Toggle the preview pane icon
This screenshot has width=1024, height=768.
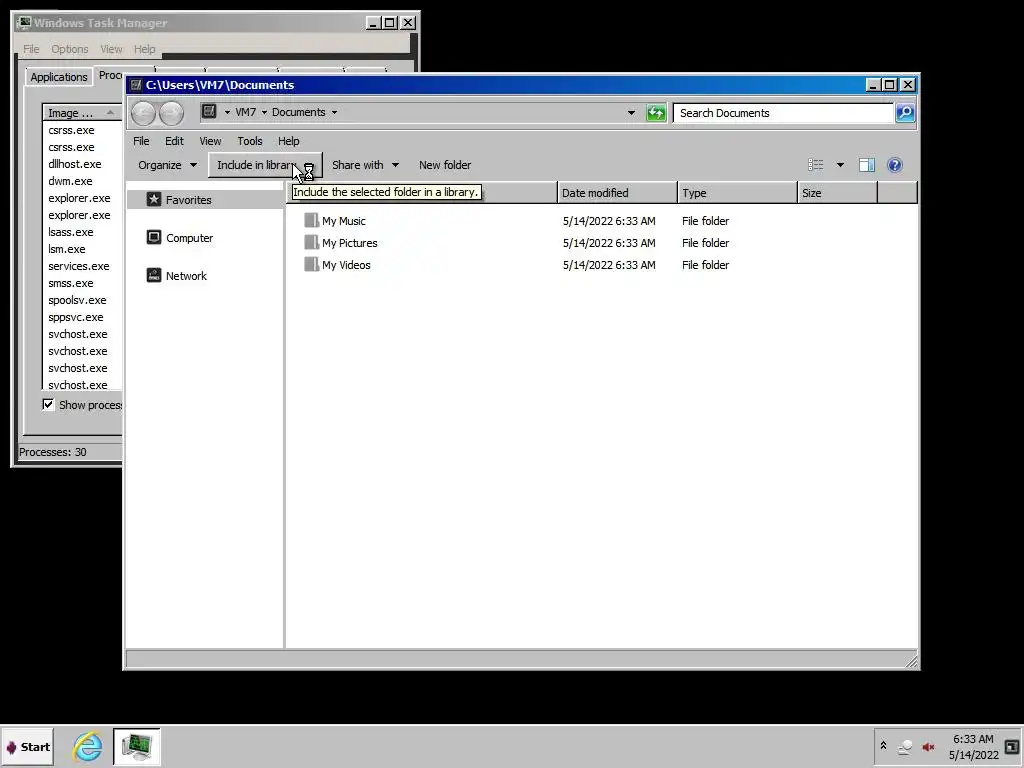click(867, 165)
